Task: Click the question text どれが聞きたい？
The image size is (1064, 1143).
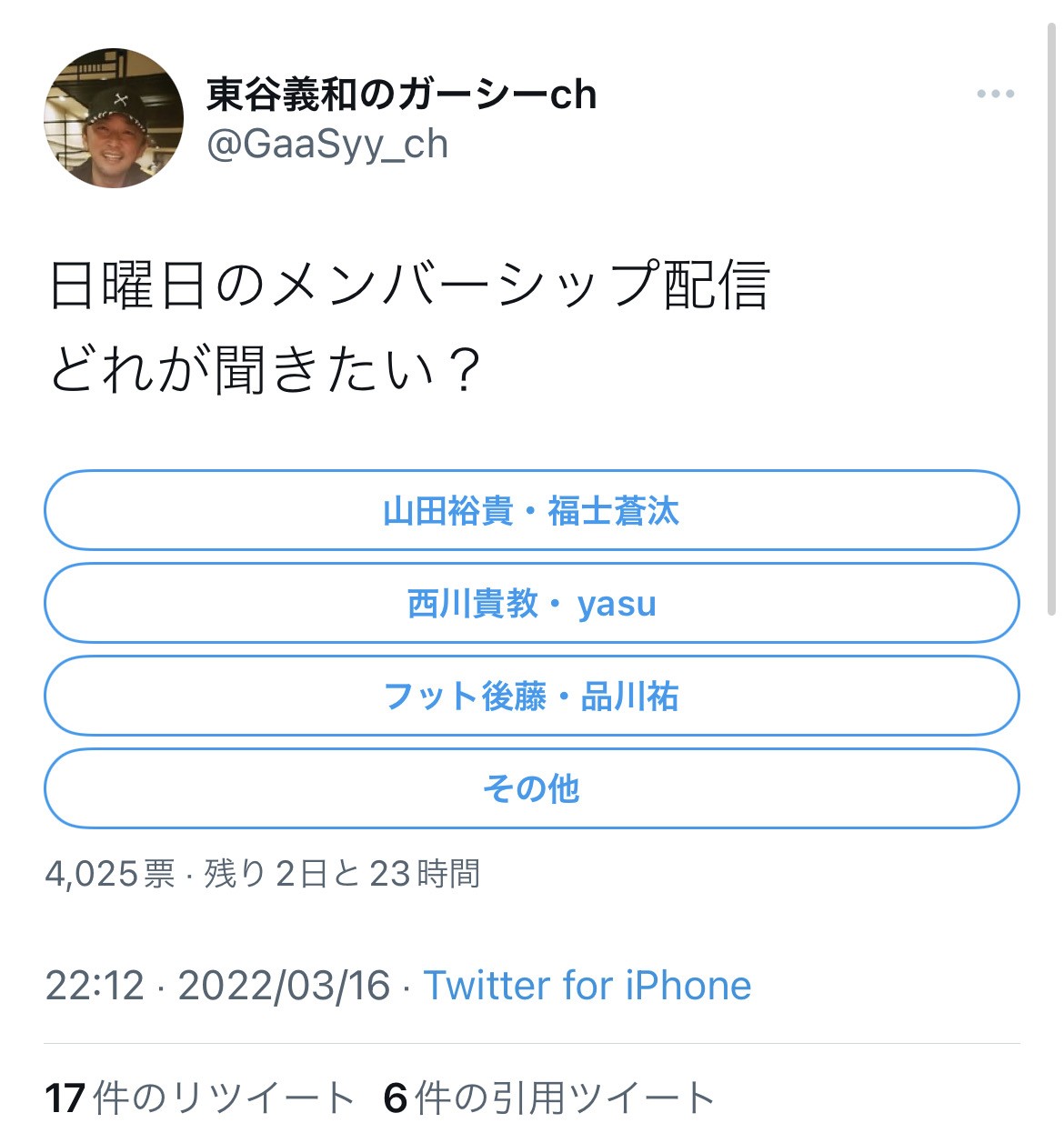Action: point(264,371)
